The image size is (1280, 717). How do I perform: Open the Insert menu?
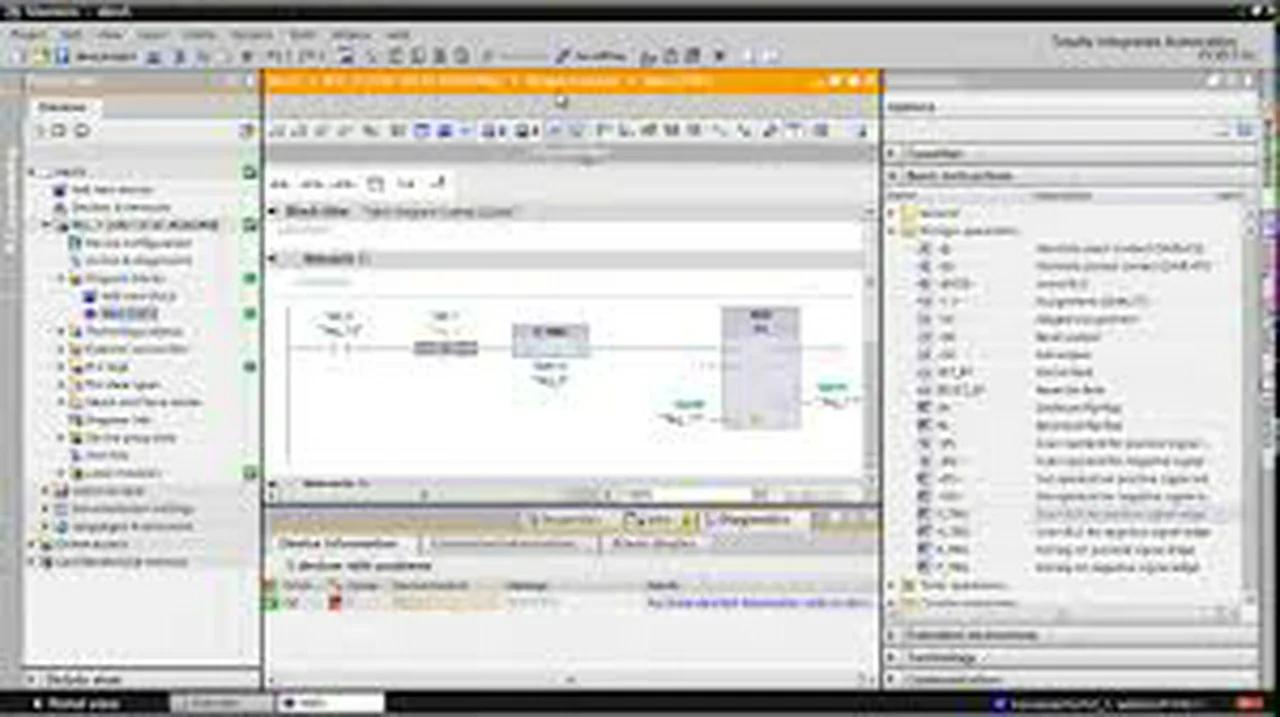pos(153,34)
